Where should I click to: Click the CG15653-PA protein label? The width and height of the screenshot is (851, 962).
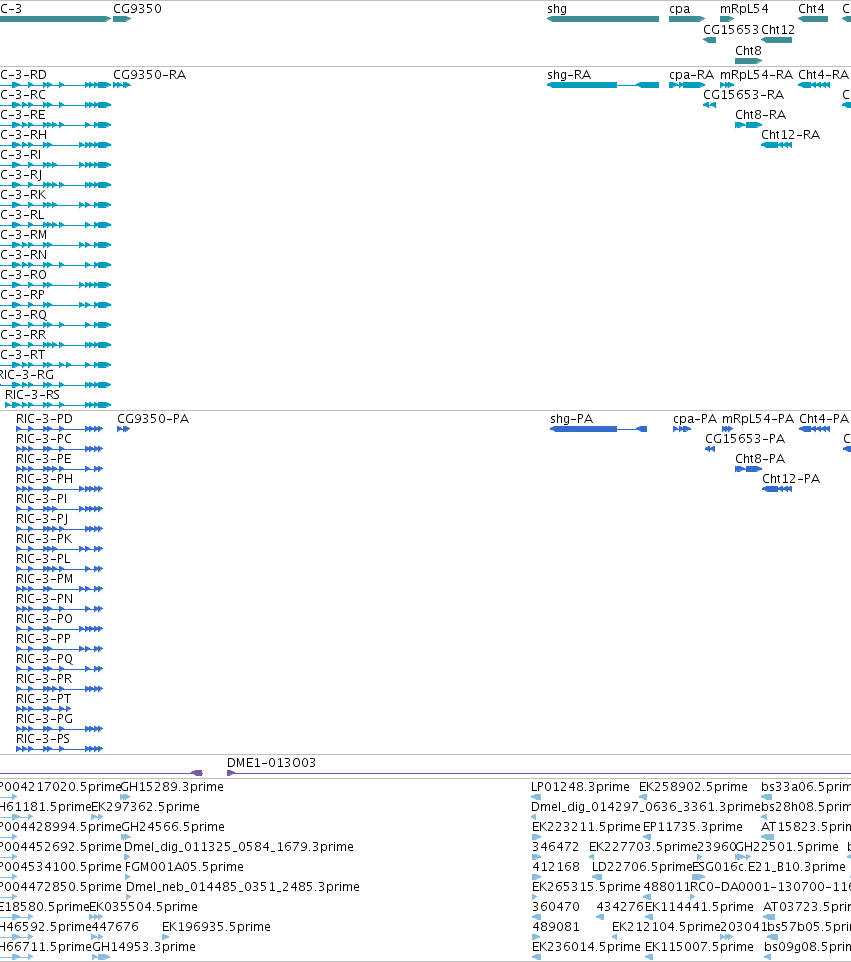click(x=745, y=439)
